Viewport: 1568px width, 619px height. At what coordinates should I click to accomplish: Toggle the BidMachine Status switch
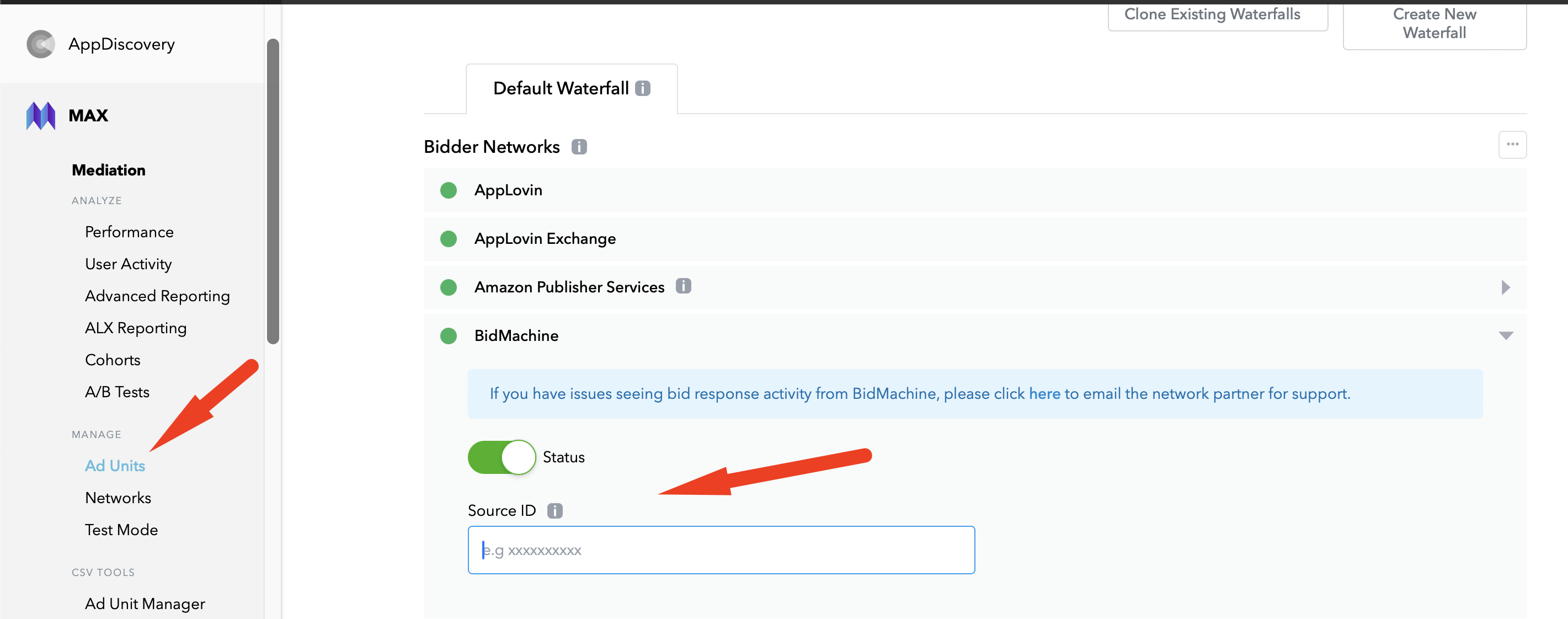(502, 457)
